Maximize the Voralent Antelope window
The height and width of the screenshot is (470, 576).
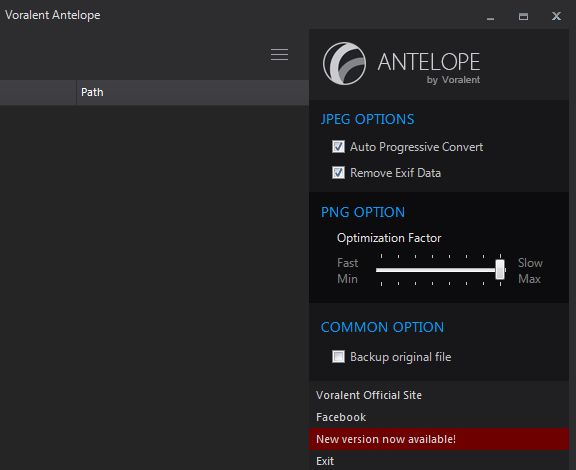point(523,17)
